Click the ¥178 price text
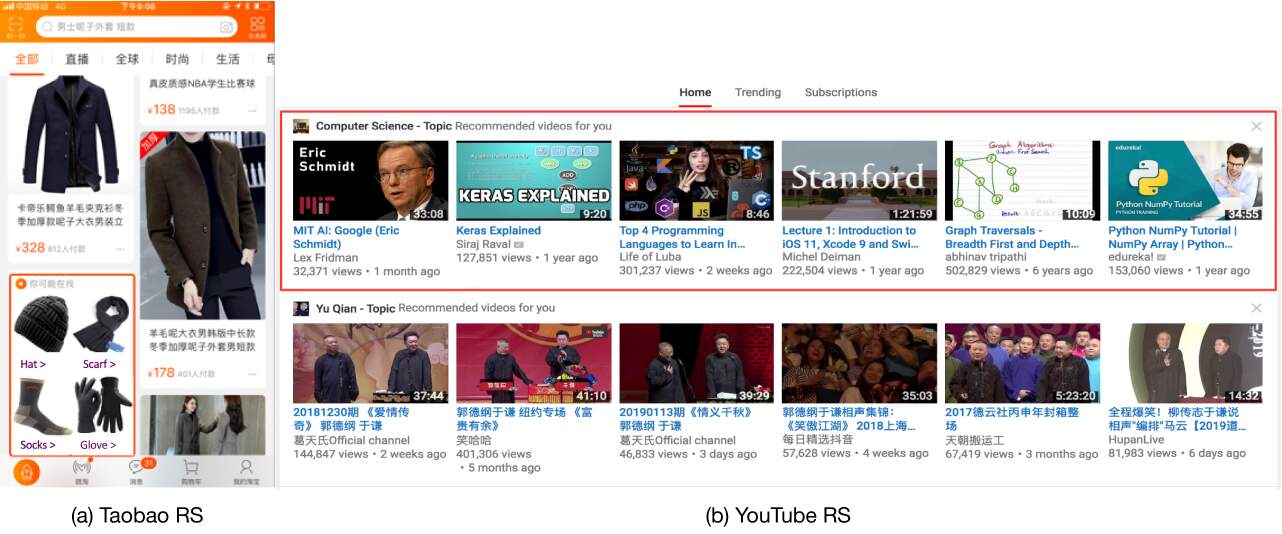Screen dimensions: 1282x534 pyautogui.click(x=162, y=373)
